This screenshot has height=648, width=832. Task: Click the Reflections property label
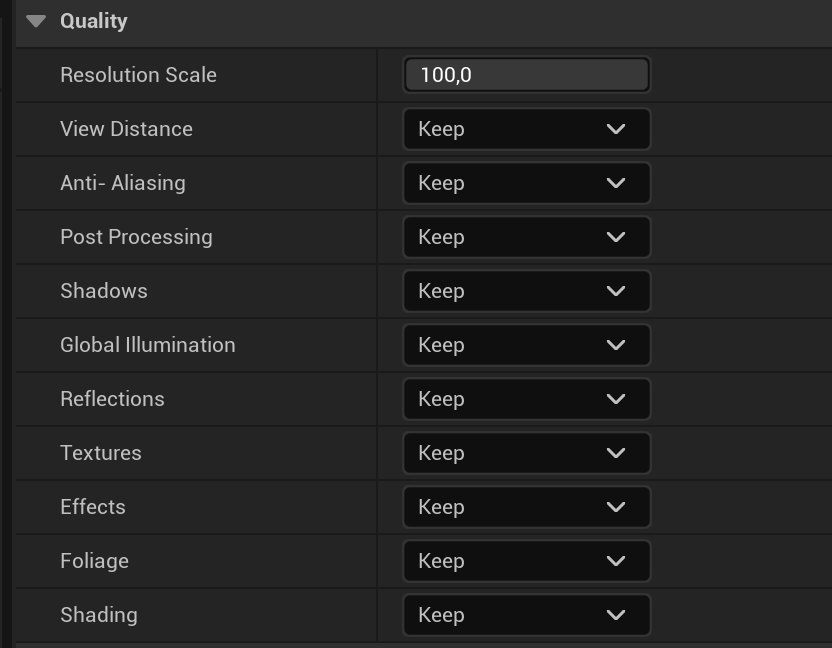coord(112,399)
